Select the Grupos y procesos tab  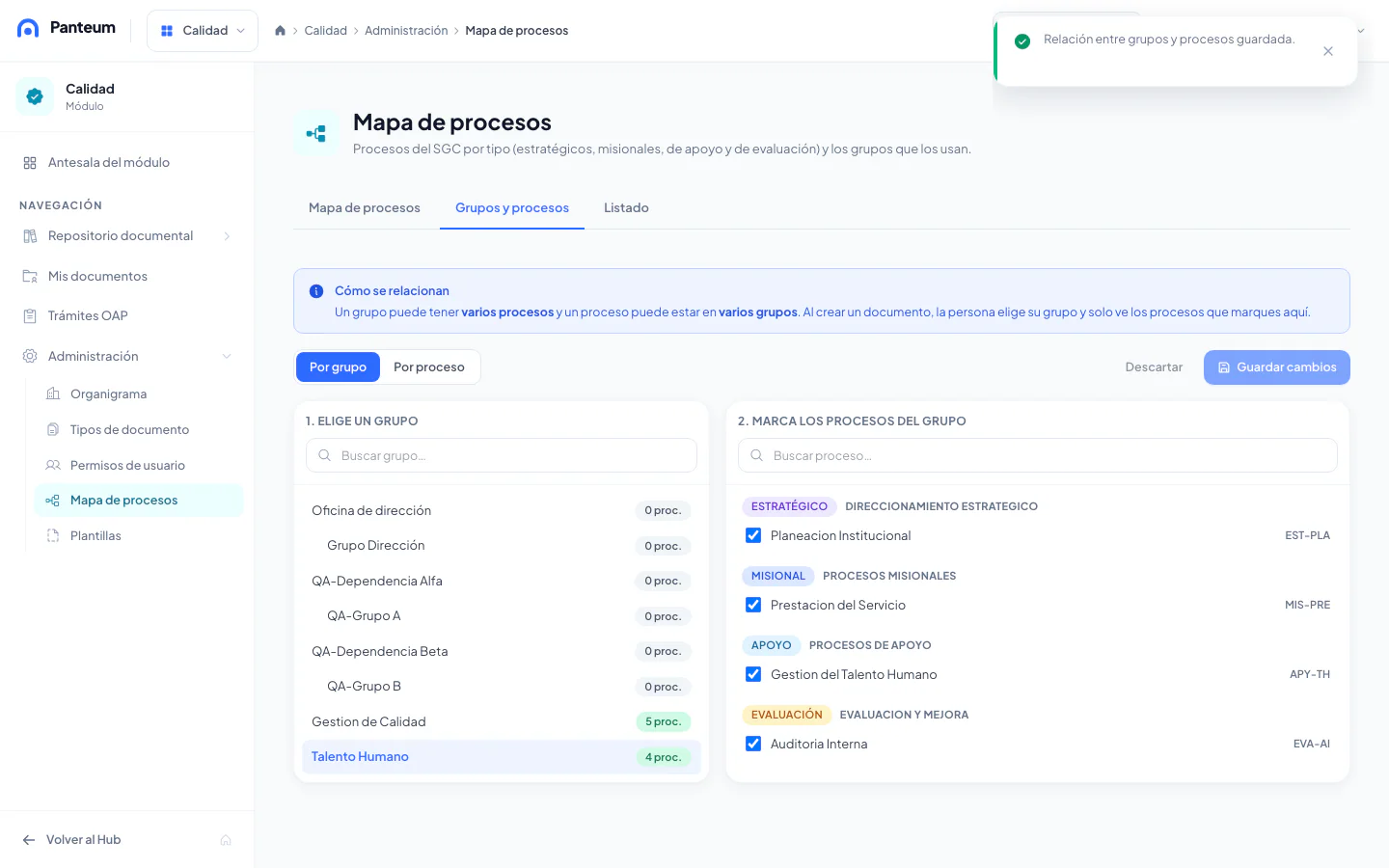point(512,208)
